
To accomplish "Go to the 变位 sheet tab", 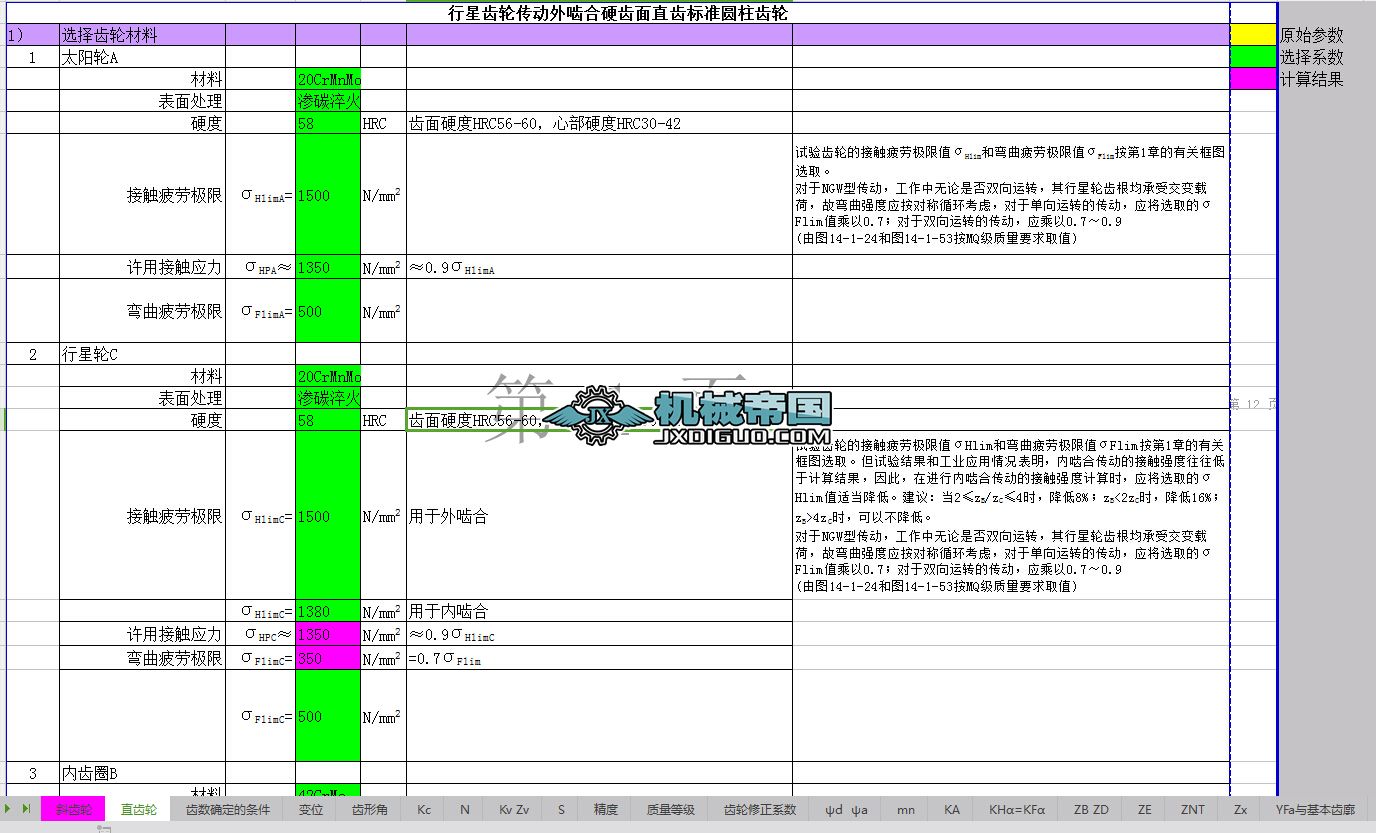I will click(x=311, y=809).
